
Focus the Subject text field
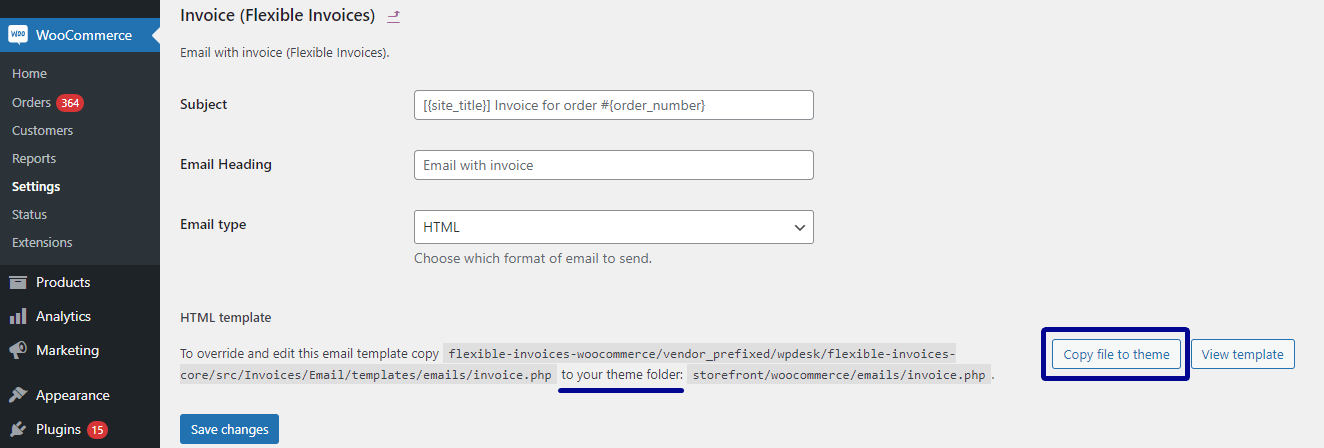pos(613,105)
